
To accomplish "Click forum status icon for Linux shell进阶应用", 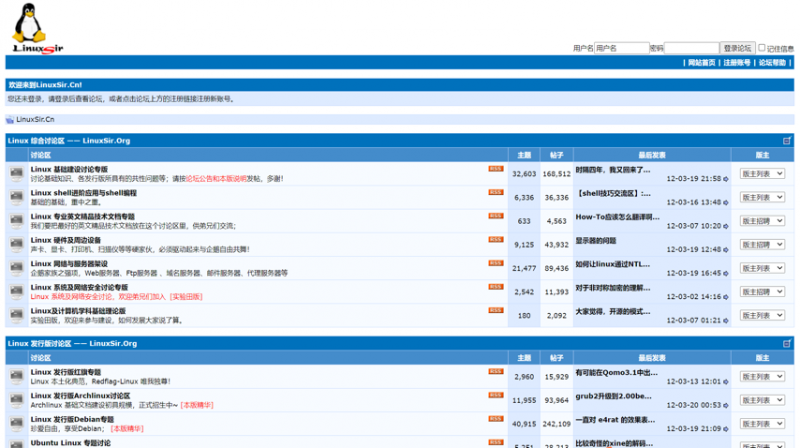I will (x=16, y=197).
